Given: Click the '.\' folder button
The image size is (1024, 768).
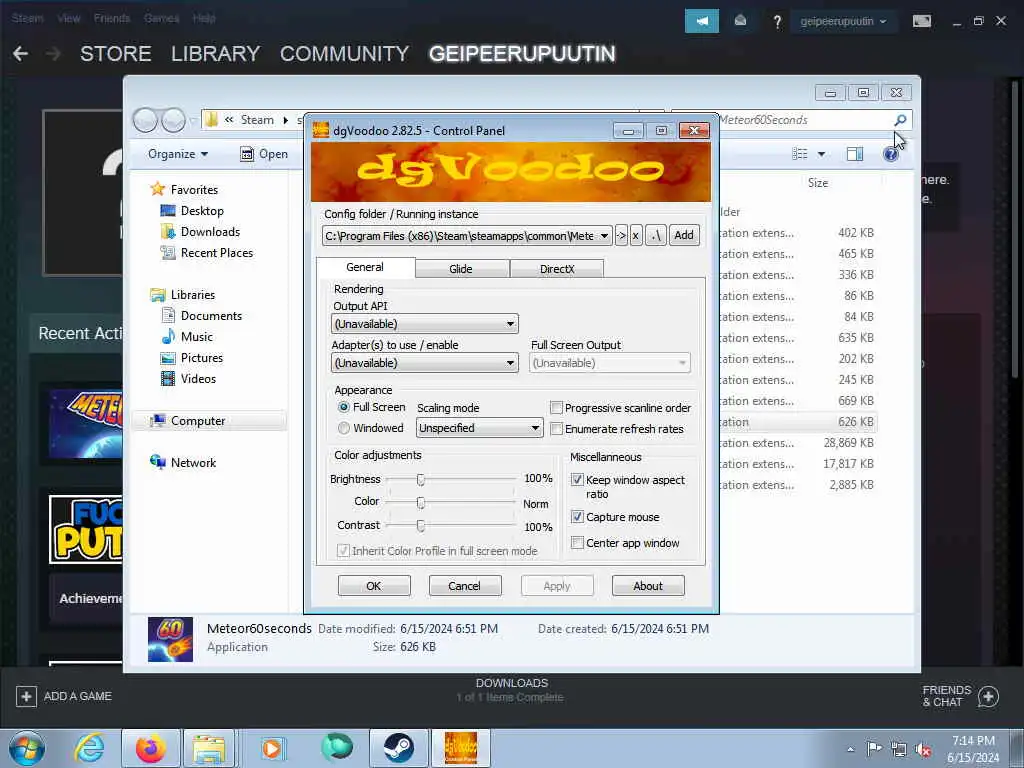Looking at the screenshot, I should 656,235.
